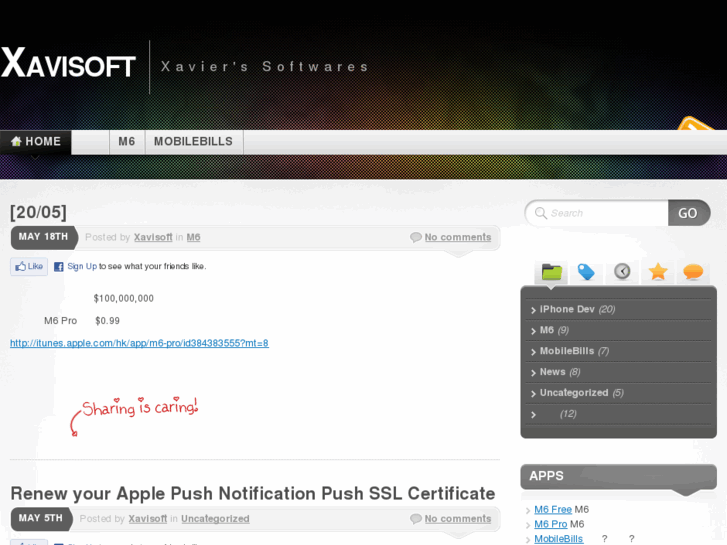Click the Xavisoft site logo
Image resolution: width=727 pixels, height=545 pixels.
(x=68, y=63)
